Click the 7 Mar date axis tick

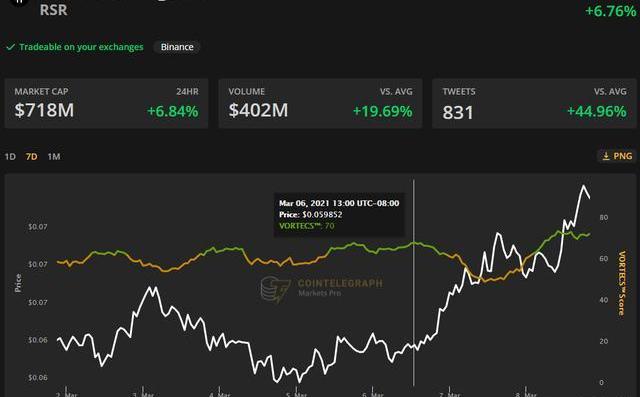449,393
